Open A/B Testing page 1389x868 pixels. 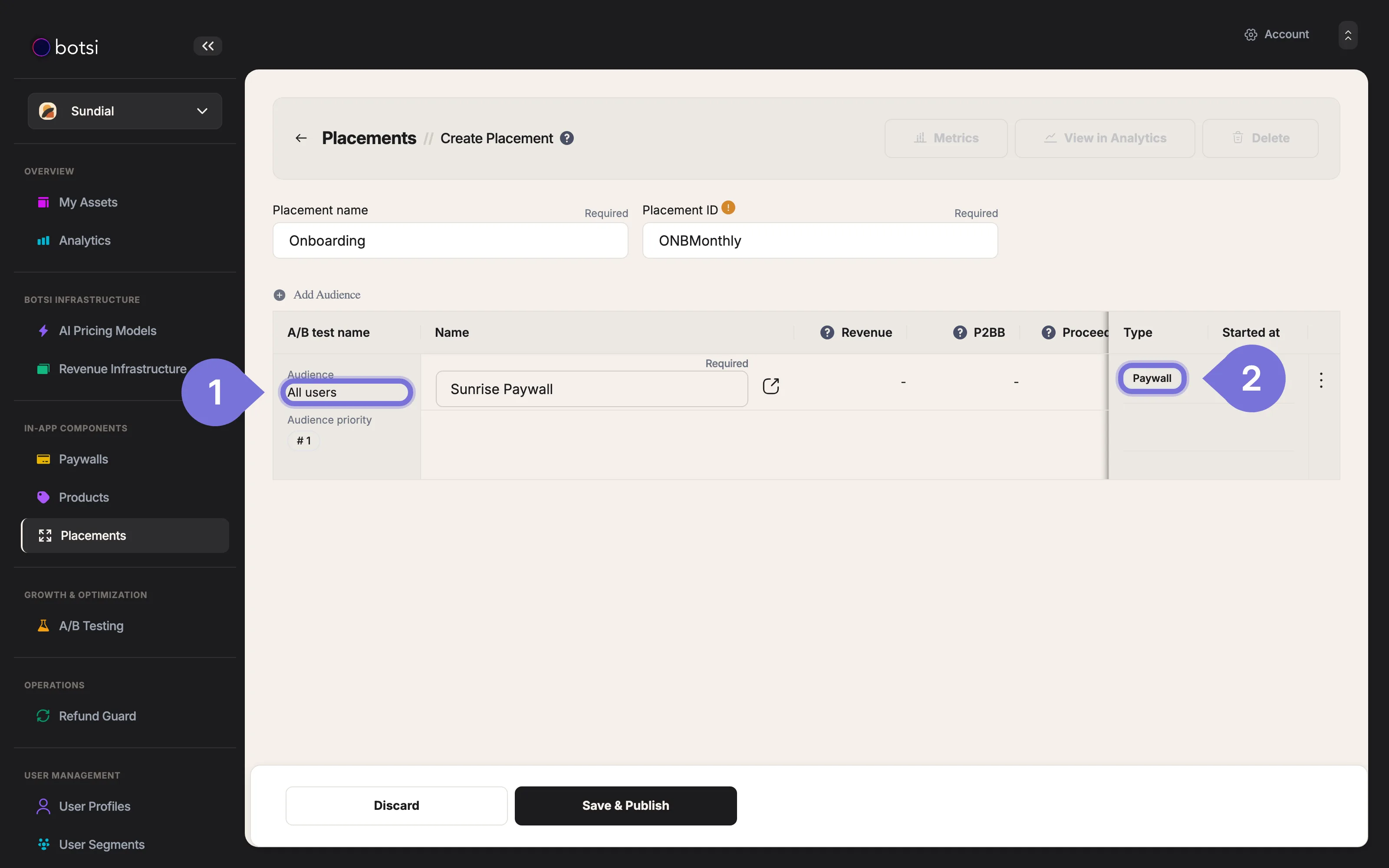91,626
